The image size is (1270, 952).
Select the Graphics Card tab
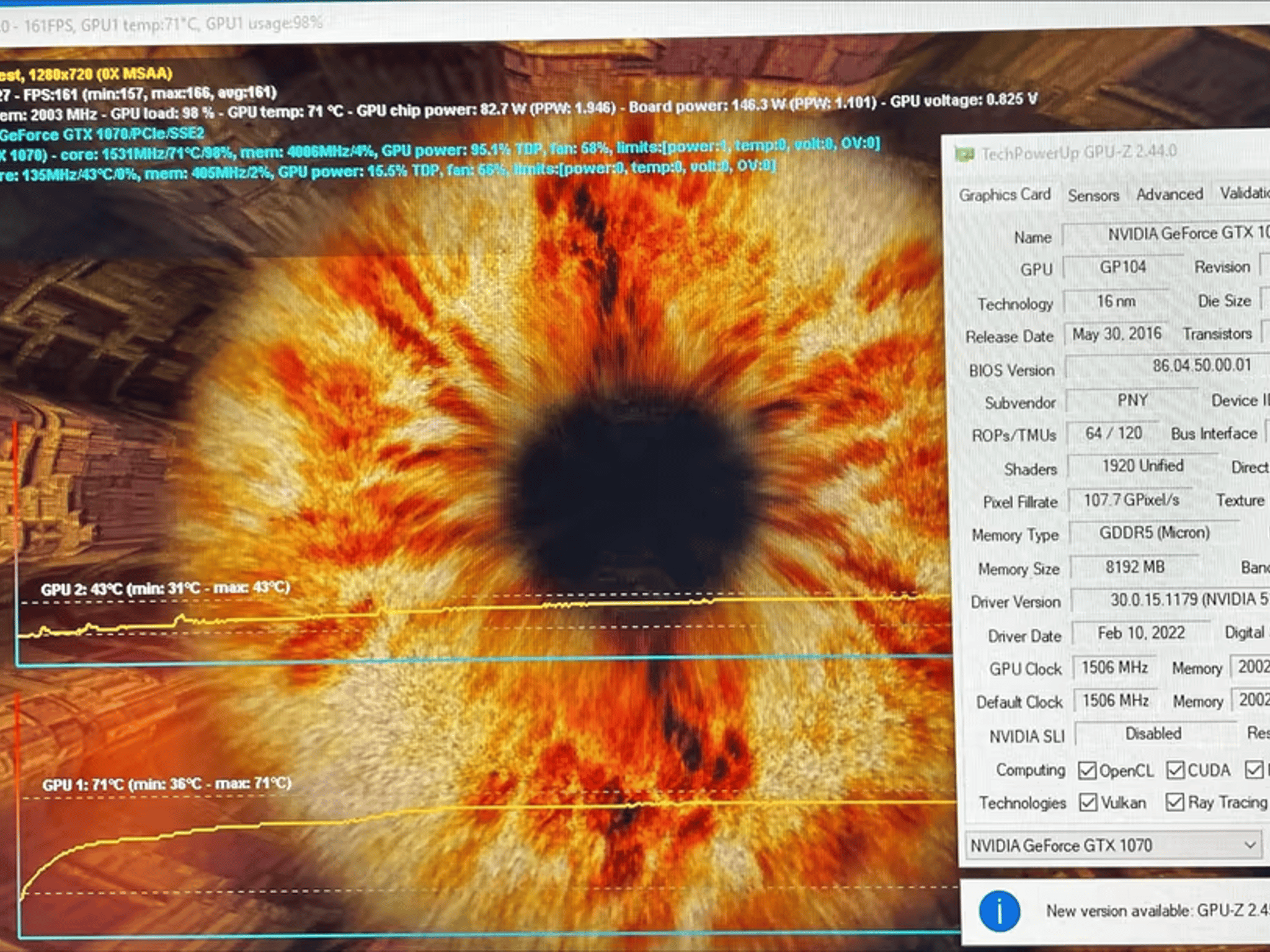point(1005,195)
